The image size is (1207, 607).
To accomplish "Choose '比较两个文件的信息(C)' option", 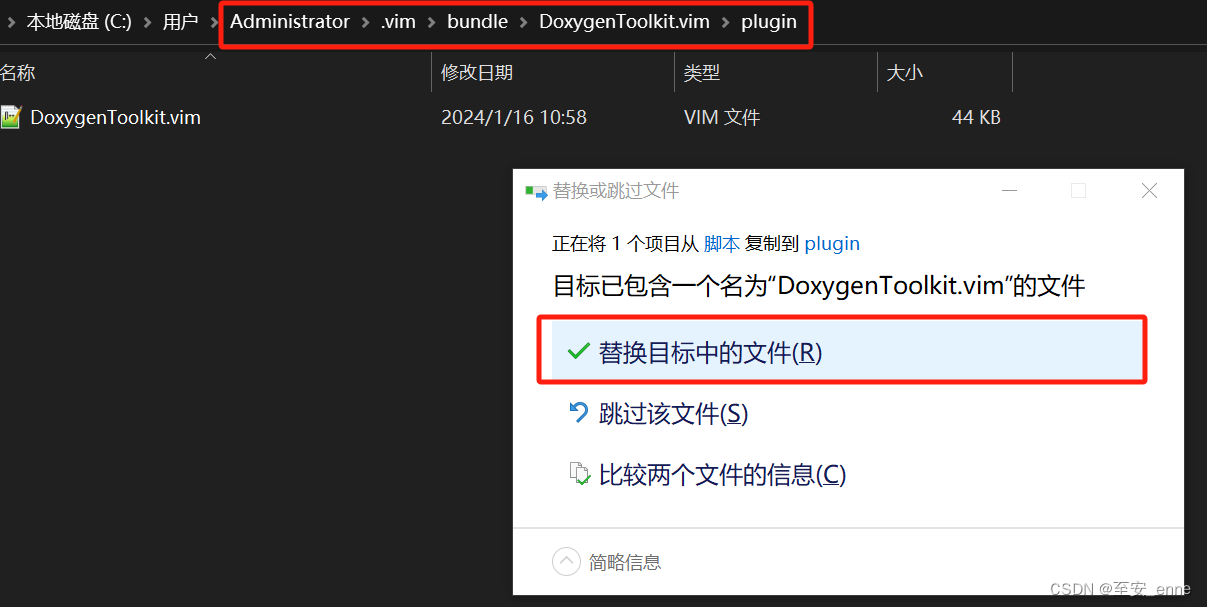I will click(x=722, y=474).
